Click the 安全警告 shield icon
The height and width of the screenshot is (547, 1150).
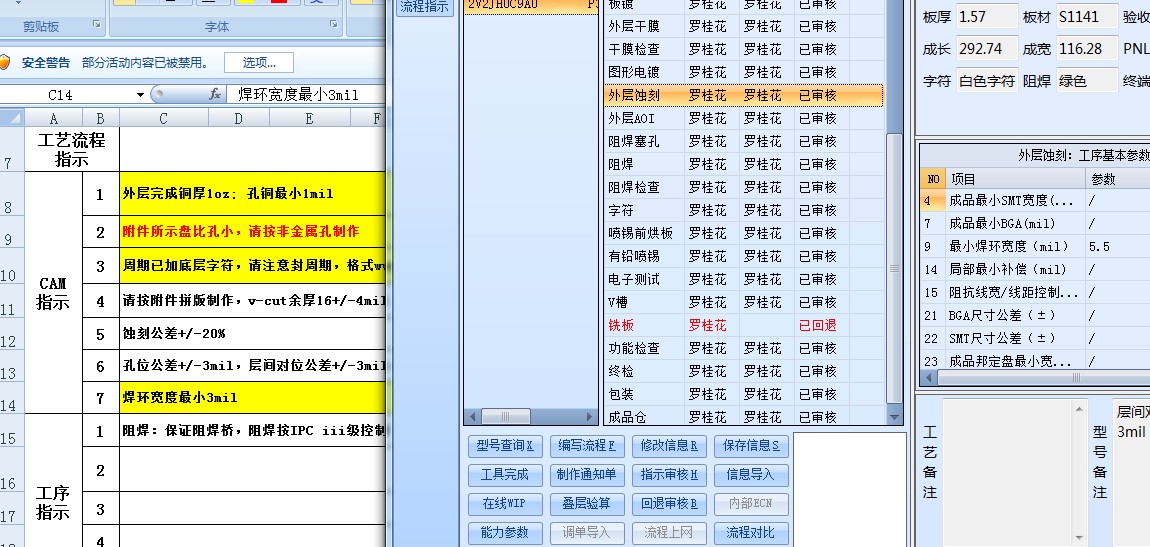(x=4, y=63)
